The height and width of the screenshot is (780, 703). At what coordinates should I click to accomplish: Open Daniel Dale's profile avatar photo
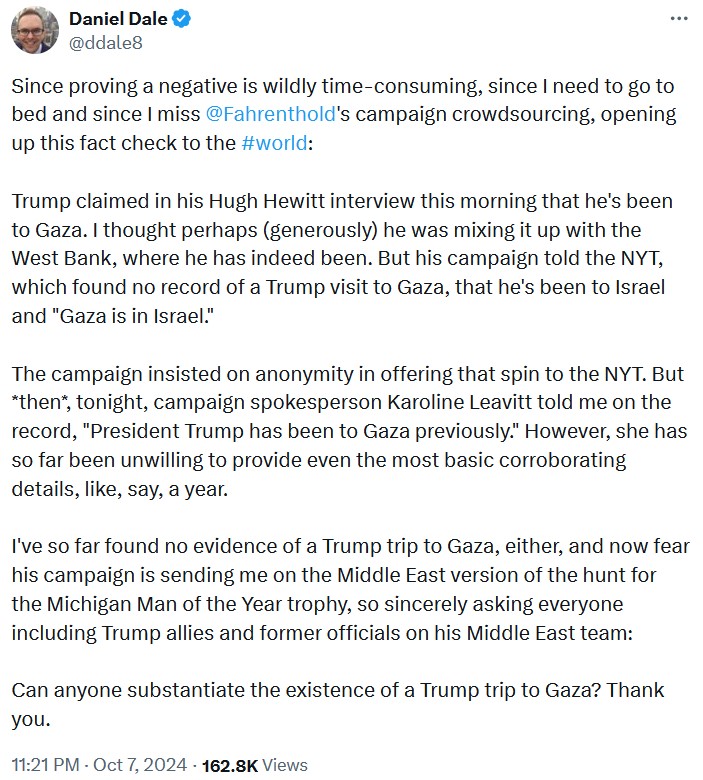(x=34, y=30)
